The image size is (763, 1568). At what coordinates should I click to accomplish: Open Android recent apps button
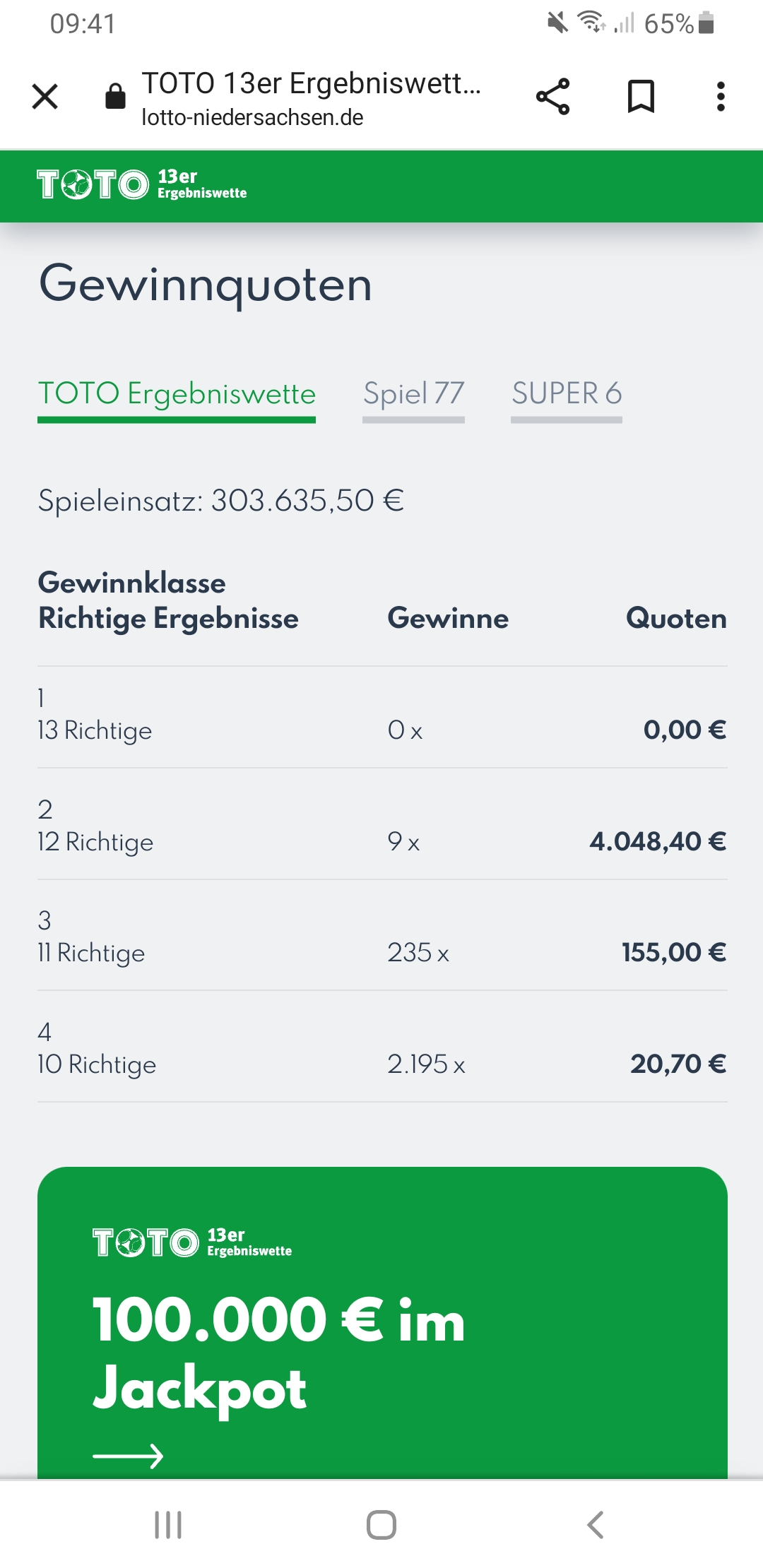pos(168,1524)
